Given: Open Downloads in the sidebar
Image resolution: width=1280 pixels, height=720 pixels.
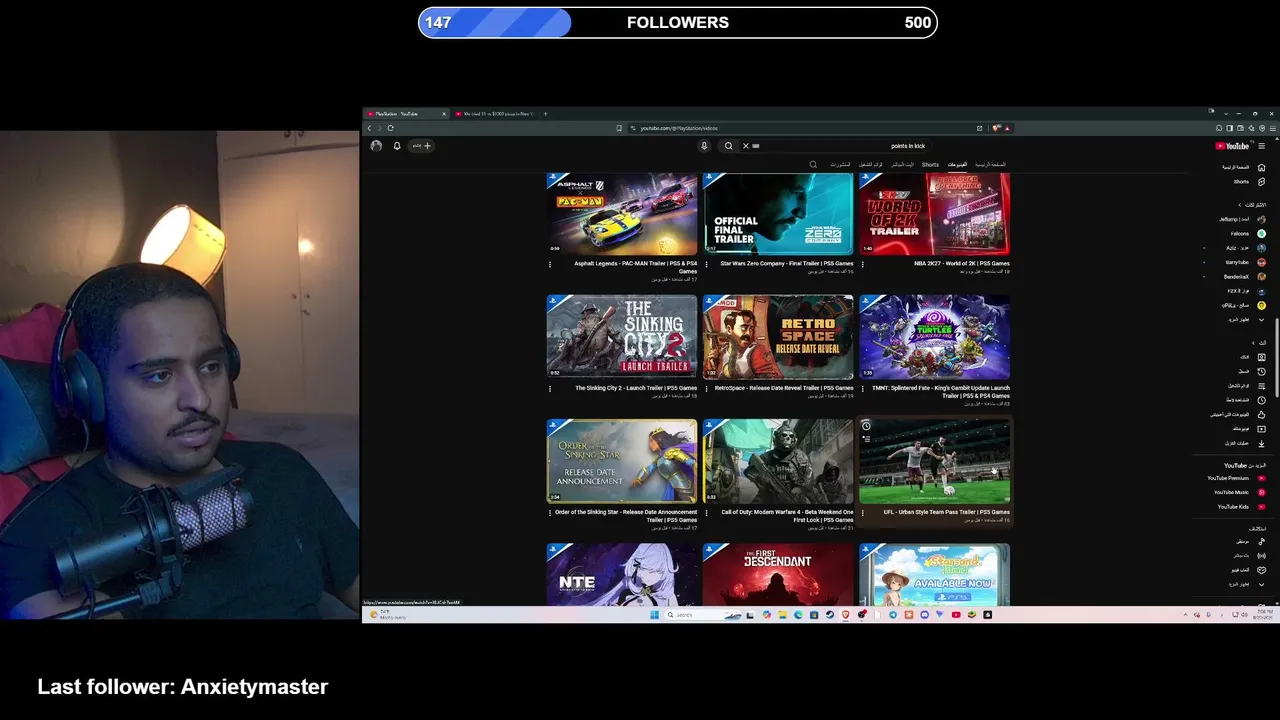Looking at the screenshot, I should [x=1246, y=443].
